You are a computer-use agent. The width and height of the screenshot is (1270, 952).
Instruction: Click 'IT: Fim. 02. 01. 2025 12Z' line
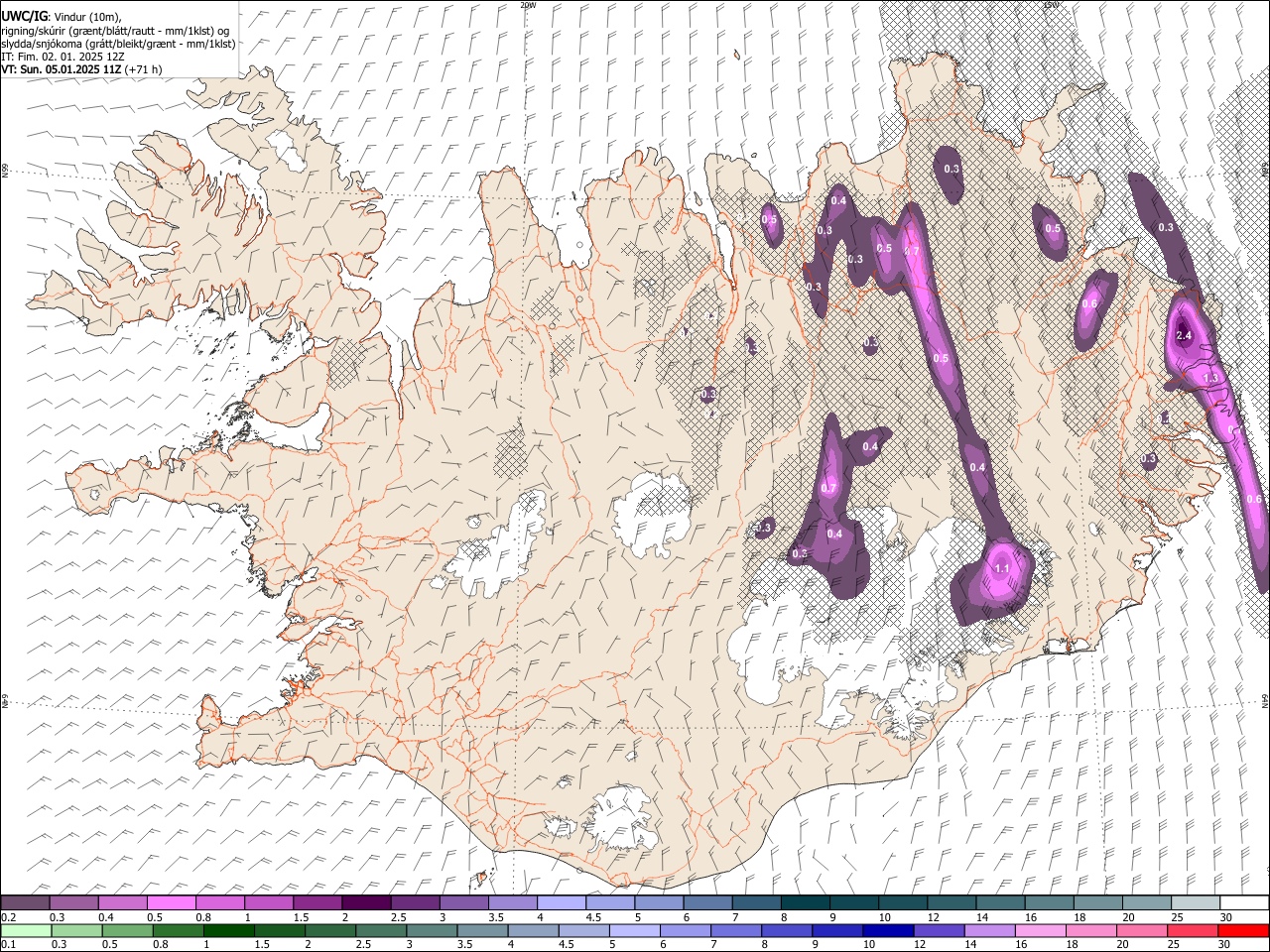point(63,57)
